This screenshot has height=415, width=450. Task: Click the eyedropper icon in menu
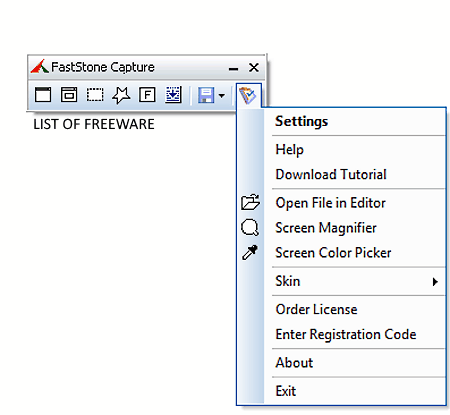coord(250,252)
